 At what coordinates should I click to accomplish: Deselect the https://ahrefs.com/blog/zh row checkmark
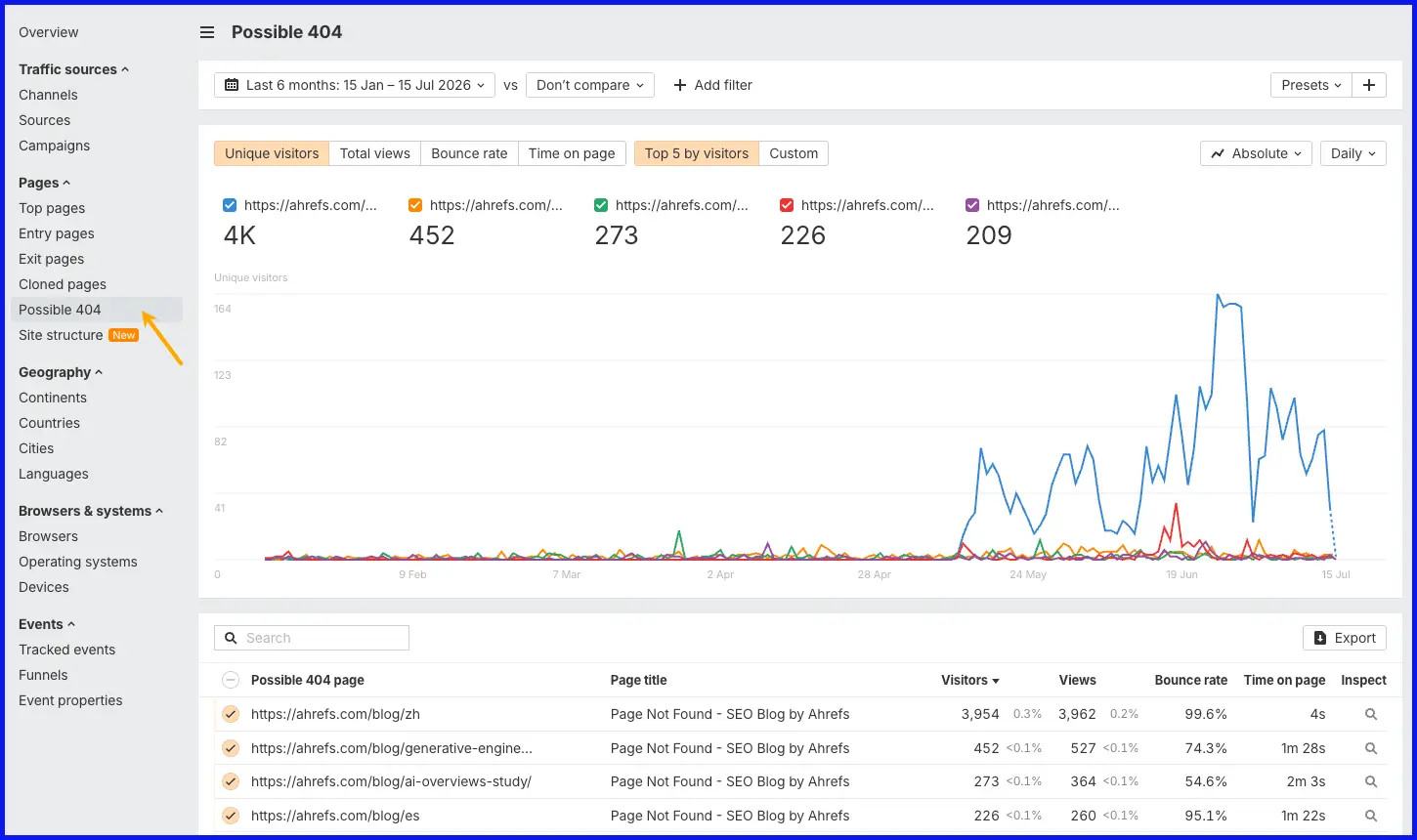[231, 714]
